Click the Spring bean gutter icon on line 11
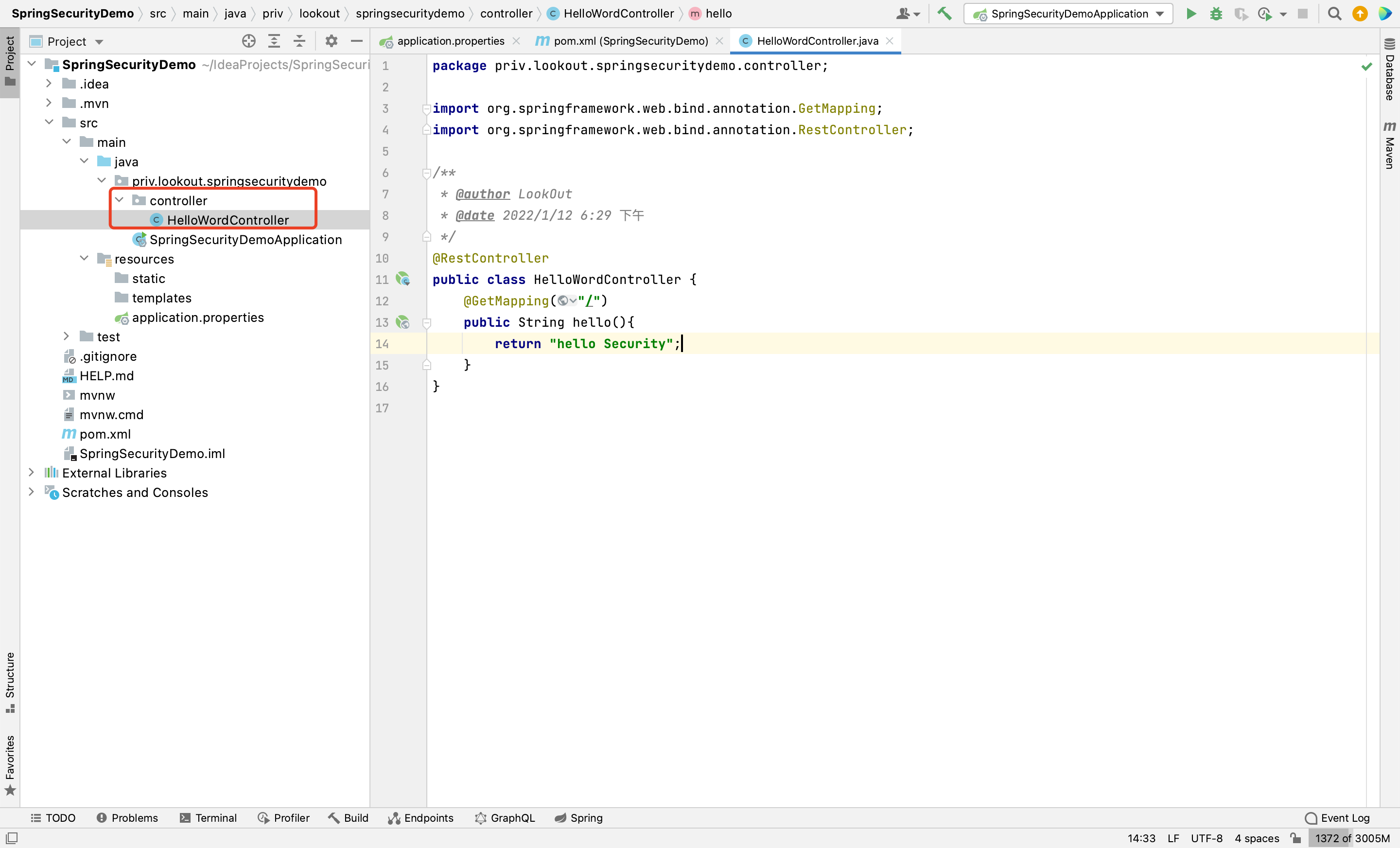 pos(403,279)
